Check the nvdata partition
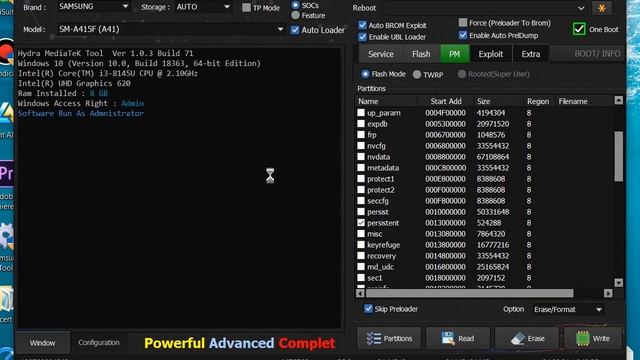 point(361,157)
